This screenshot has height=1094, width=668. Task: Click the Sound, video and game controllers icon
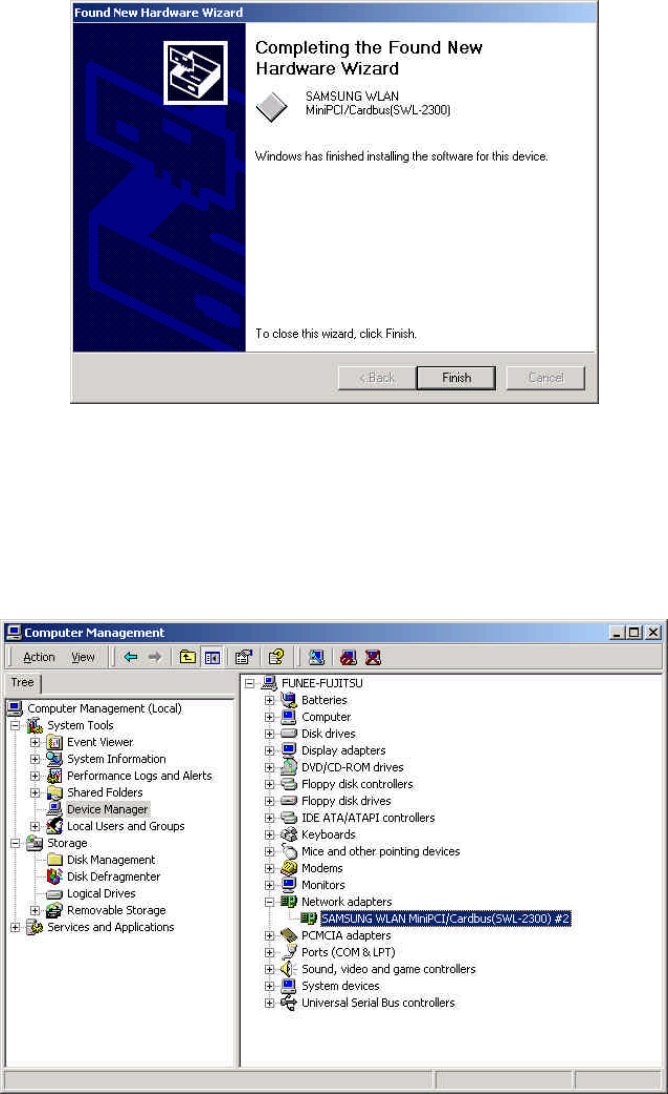point(289,969)
